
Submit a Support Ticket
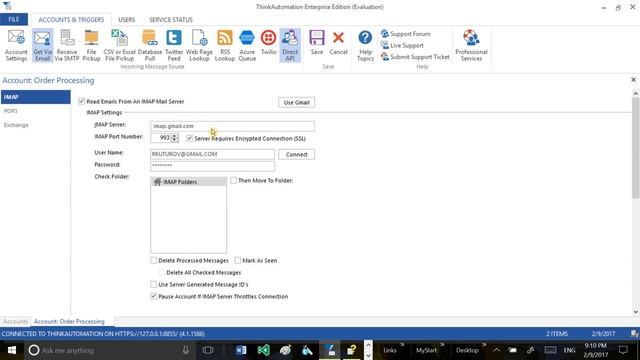415,57
